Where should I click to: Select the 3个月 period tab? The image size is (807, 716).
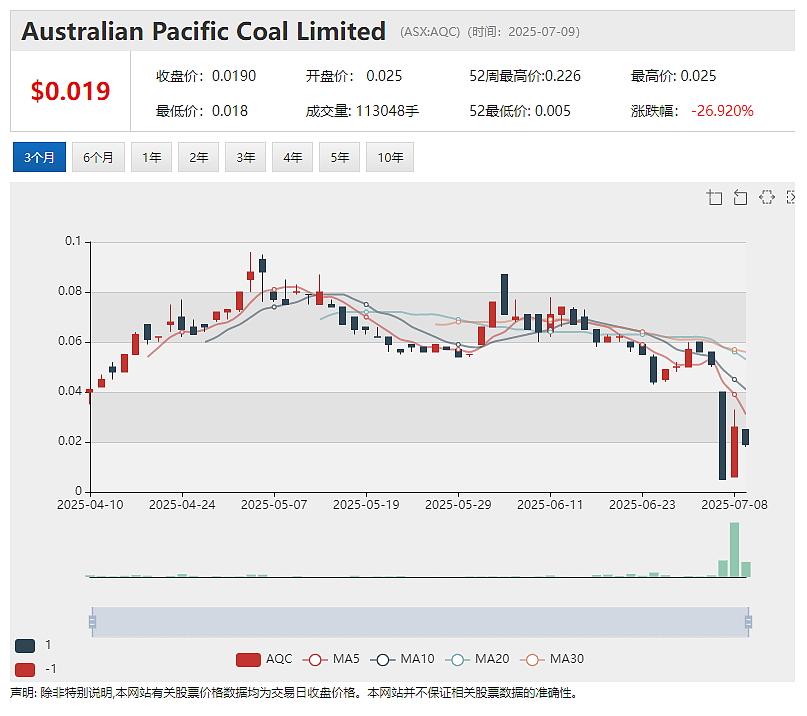click(x=39, y=157)
